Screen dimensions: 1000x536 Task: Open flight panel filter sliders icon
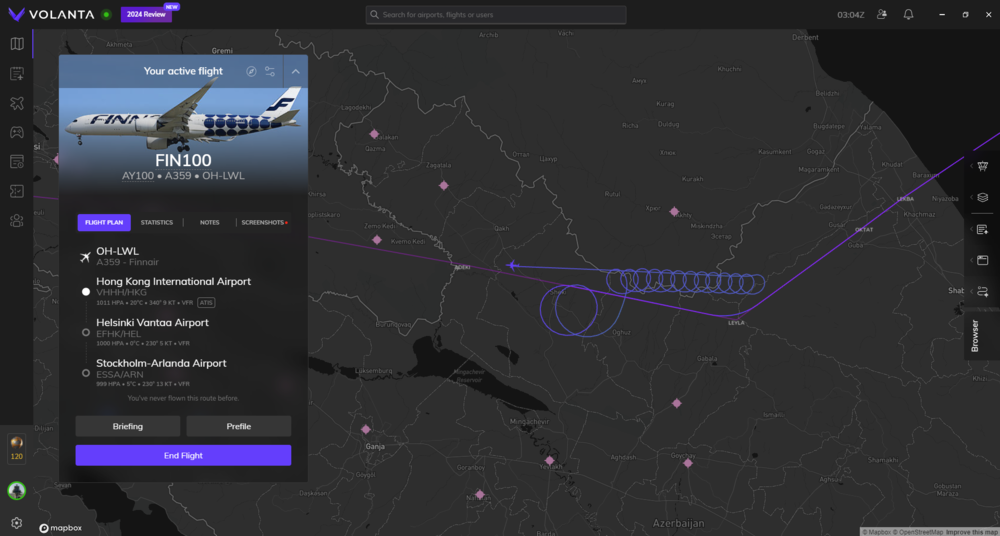(270, 72)
